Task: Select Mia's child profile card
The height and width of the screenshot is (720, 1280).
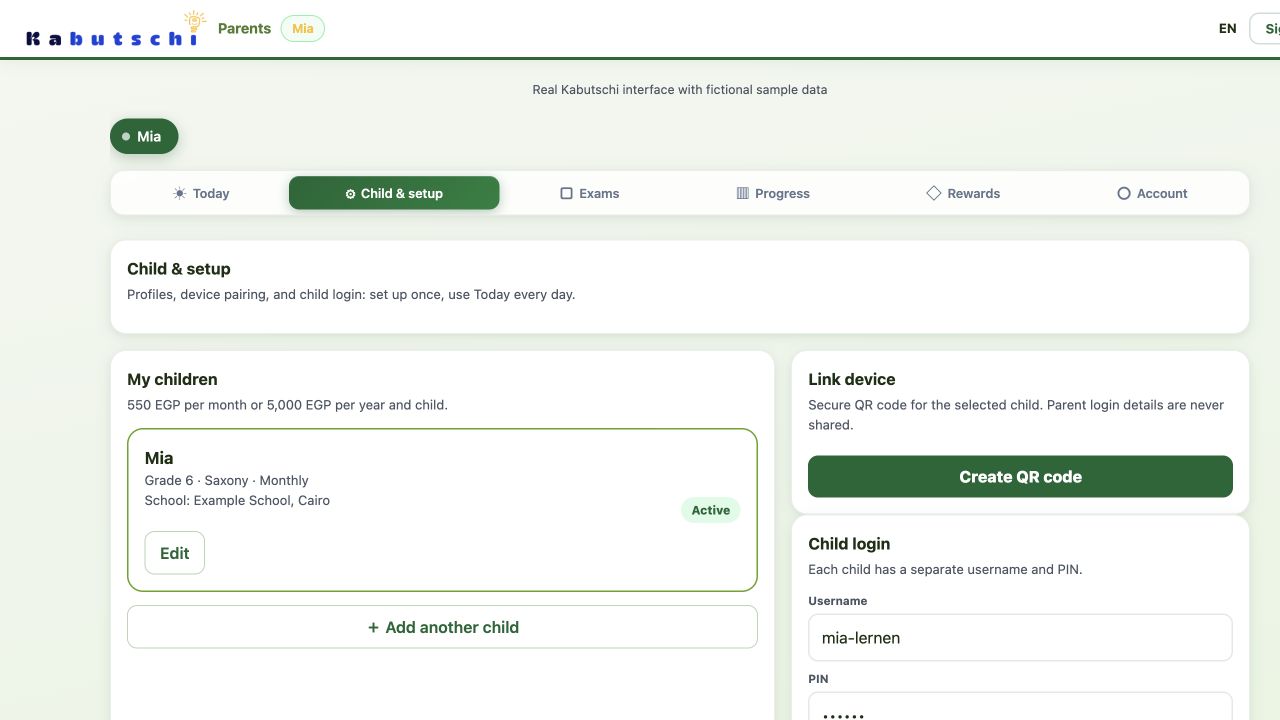Action: coord(442,510)
